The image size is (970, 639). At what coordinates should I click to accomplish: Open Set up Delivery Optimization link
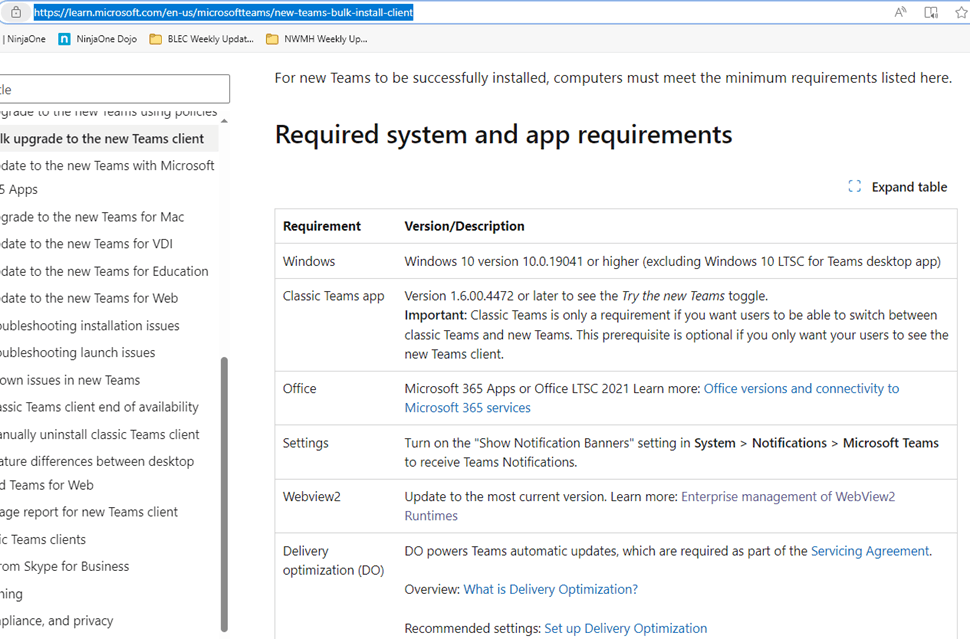(x=625, y=628)
